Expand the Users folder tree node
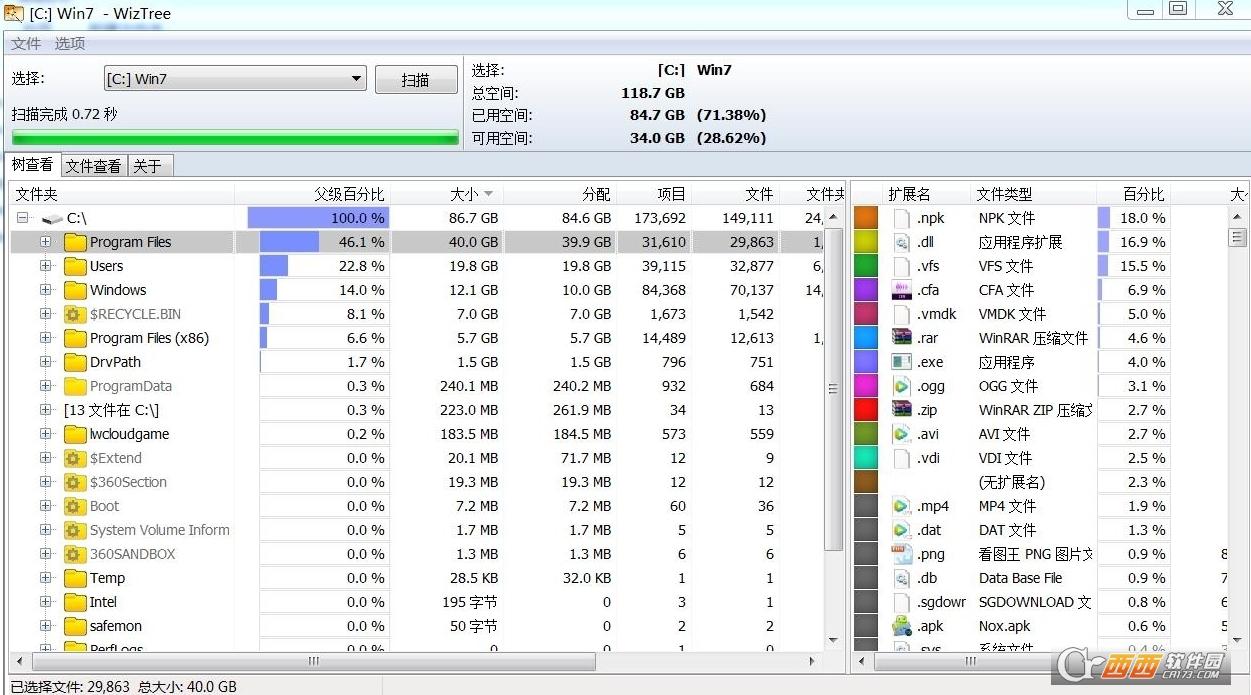 click(46, 266)
